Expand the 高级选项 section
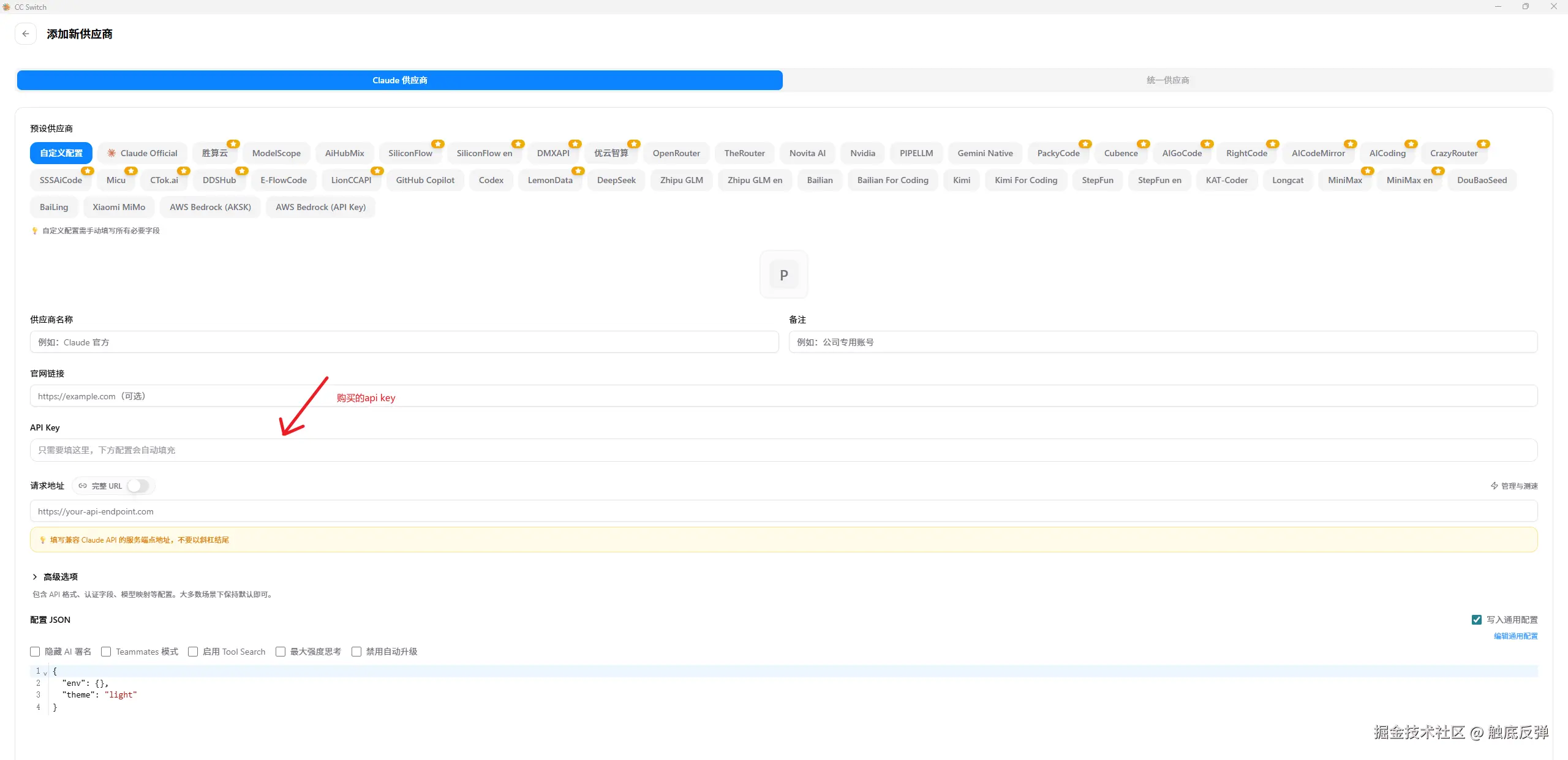This screenshot has height=760, width=1568. point(55,577)
